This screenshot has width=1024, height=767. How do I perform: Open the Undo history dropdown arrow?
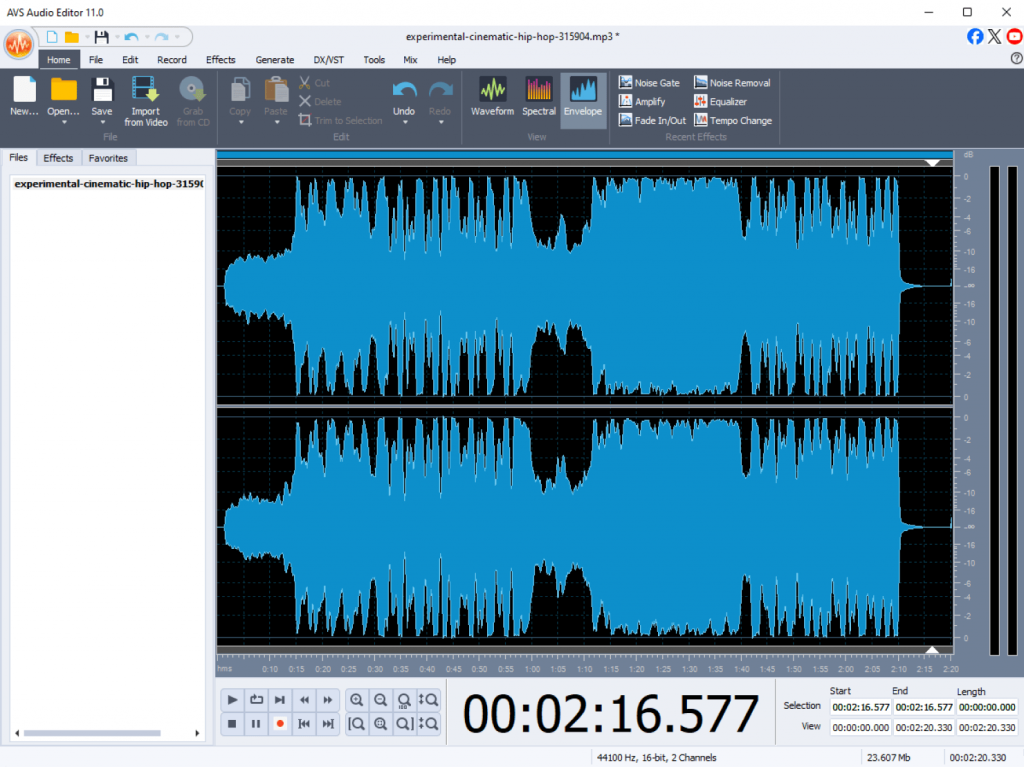coord(404,124)
